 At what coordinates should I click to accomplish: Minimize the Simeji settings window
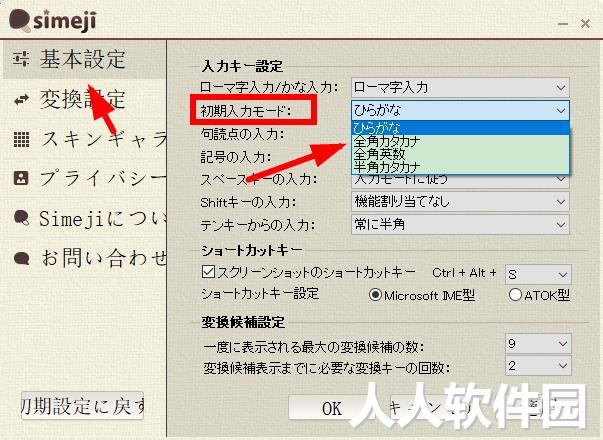(x=563, y=24)
